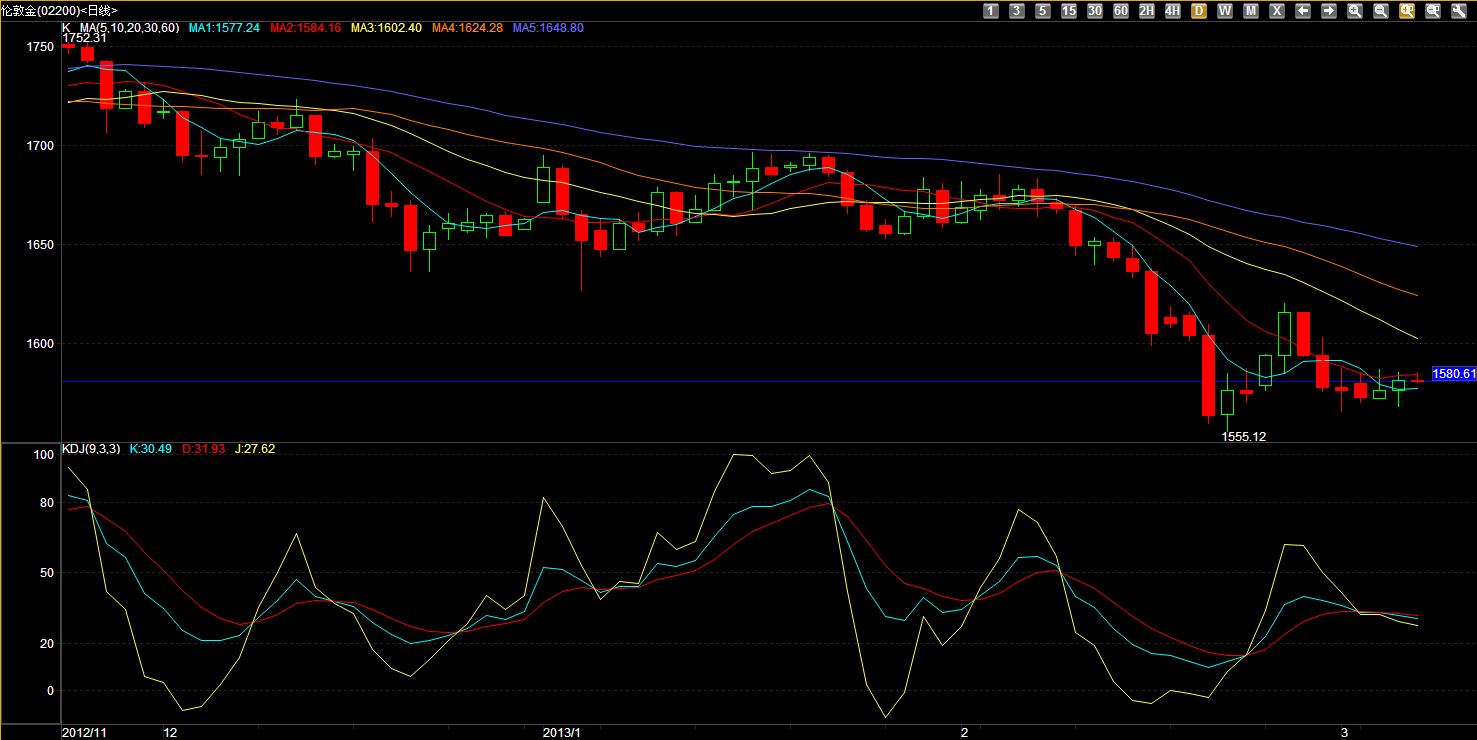Open chart settings with the wrench icon
Viewport: 1477px width, 740px height.
point(1459,11)
